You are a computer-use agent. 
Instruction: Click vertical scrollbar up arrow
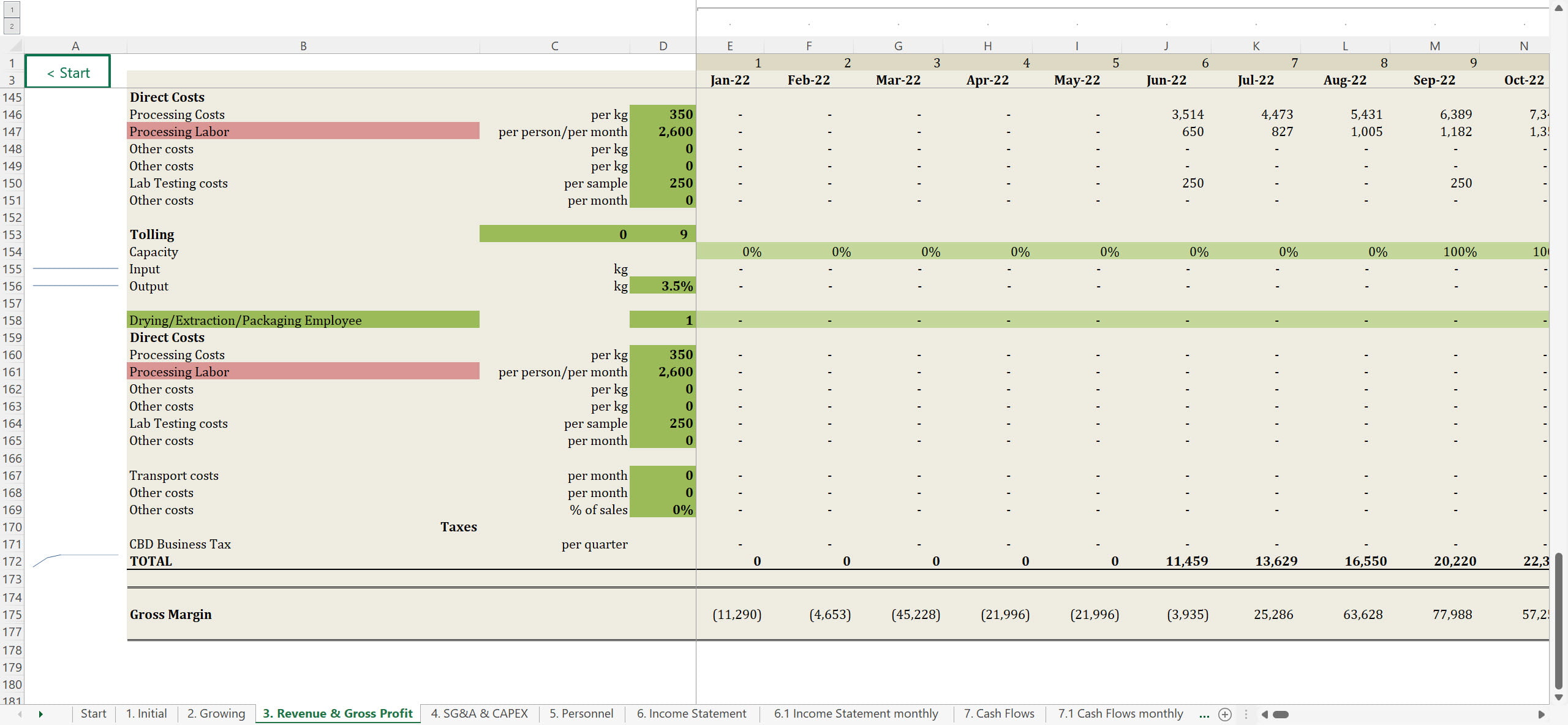click(x=1559, y=8)
